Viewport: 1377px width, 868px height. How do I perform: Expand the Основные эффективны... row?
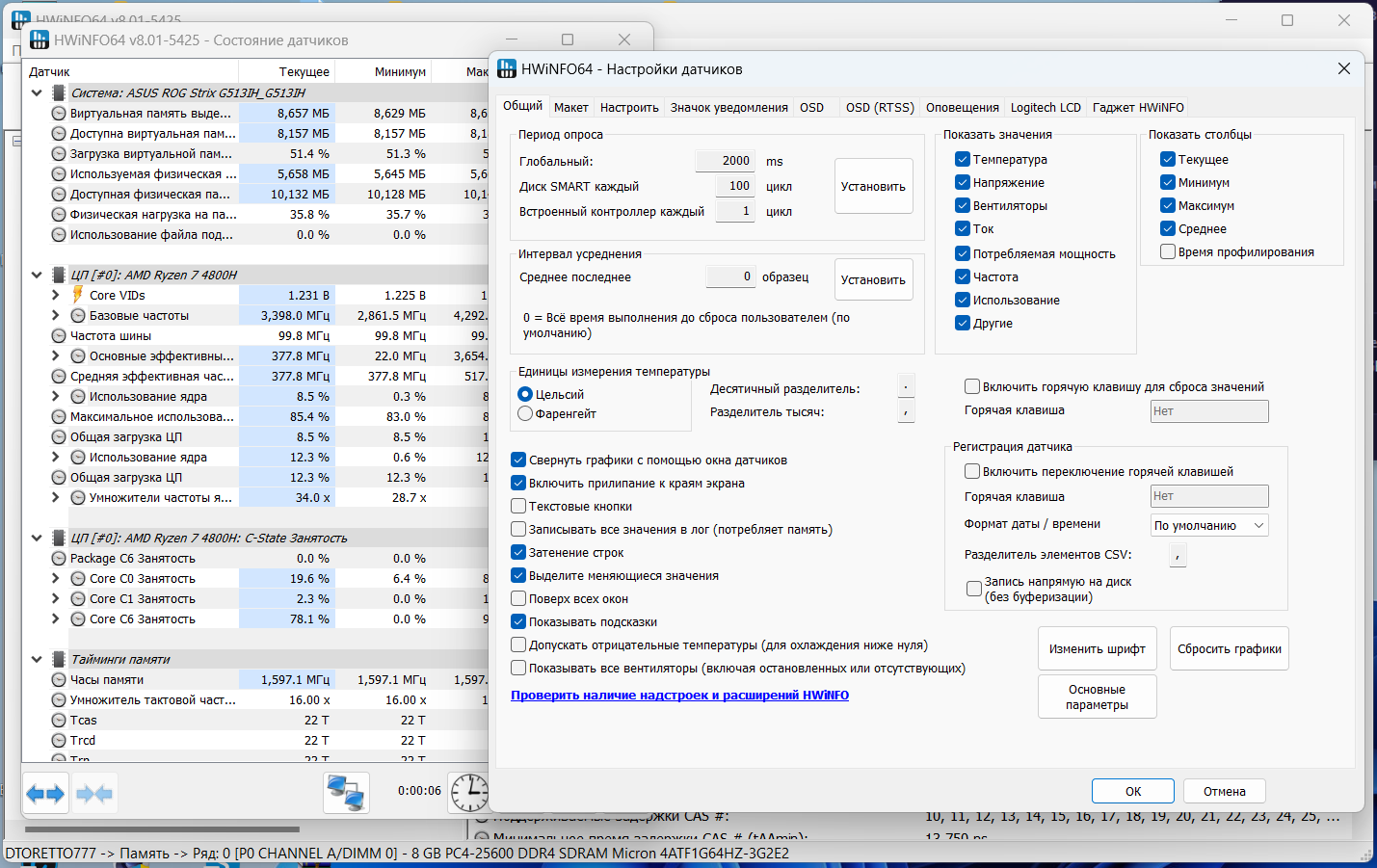[55, 355]
